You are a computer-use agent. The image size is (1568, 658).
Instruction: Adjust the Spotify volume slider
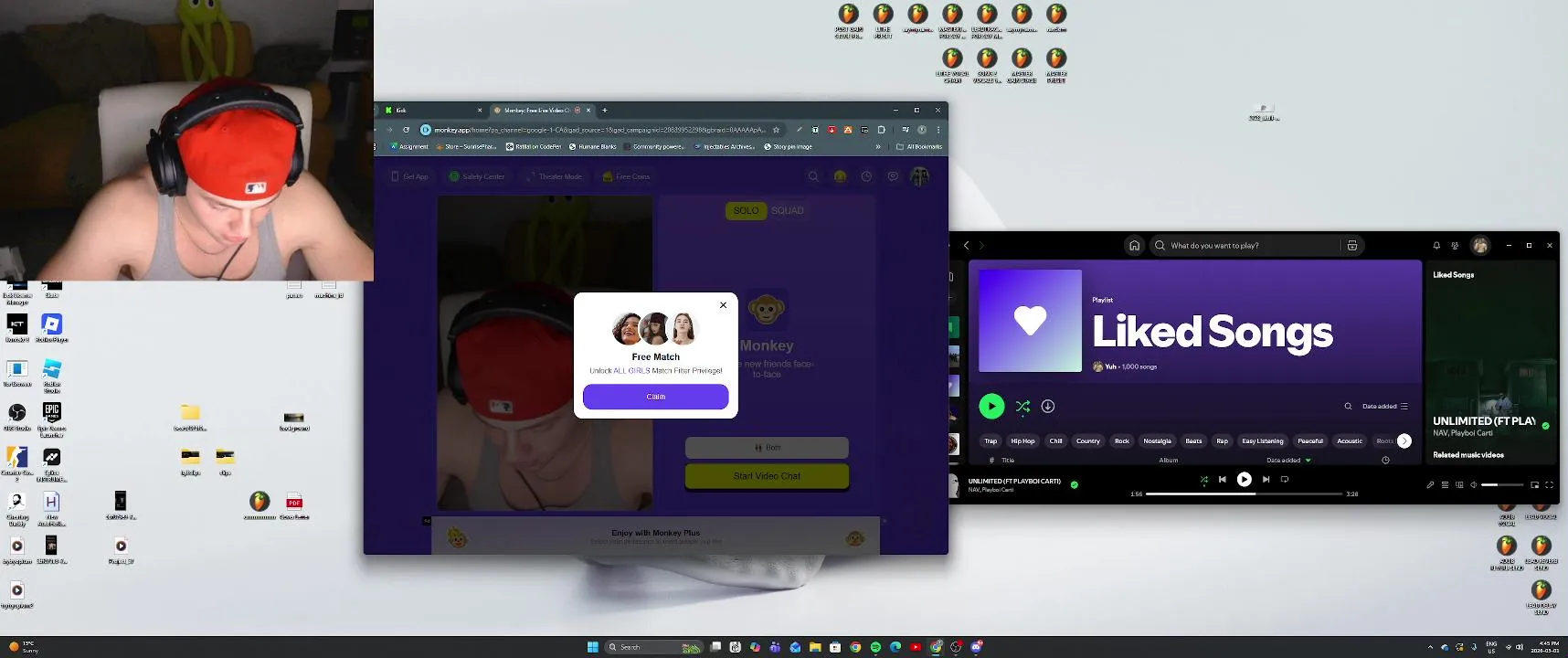pos(1502,484)
